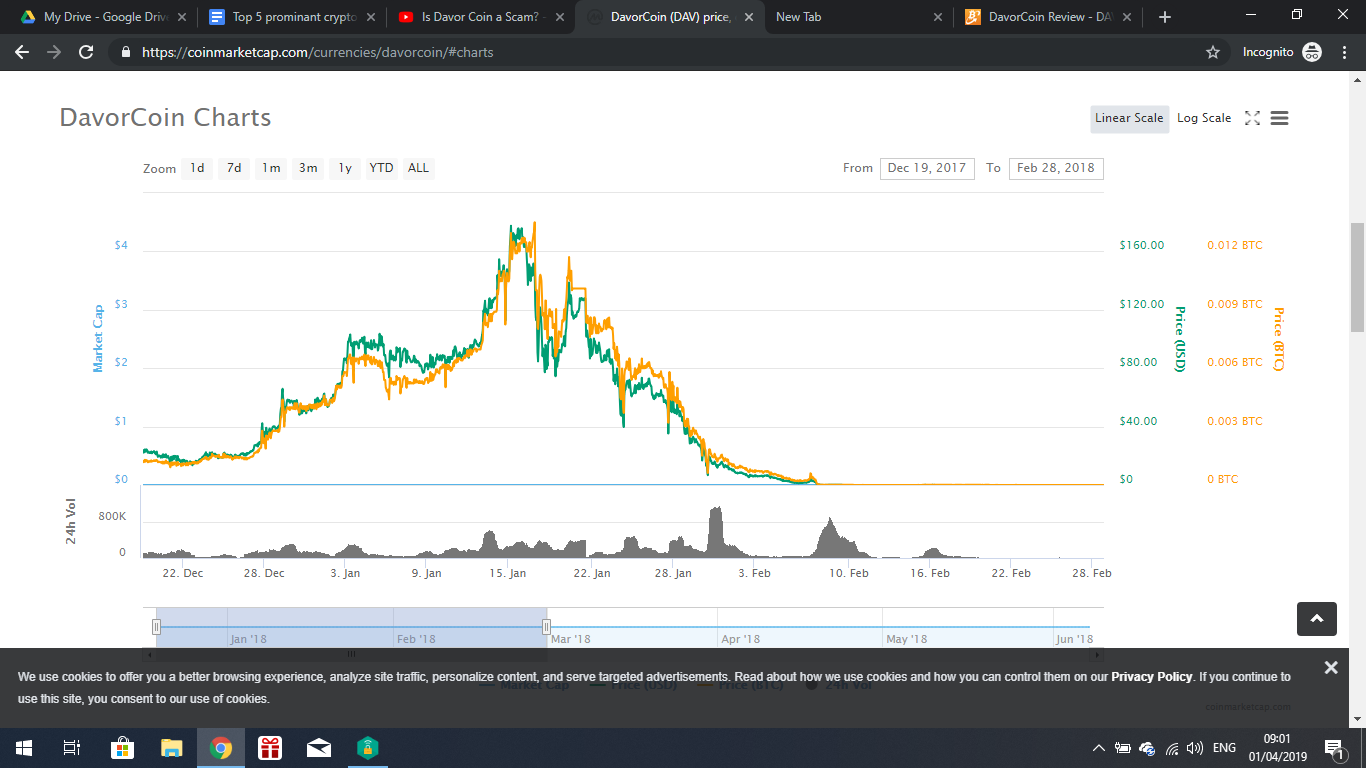The height and width of the screenshot is (768, 1366).
Task: Click right handle of range navigator
Action: [x=546, y=627]
